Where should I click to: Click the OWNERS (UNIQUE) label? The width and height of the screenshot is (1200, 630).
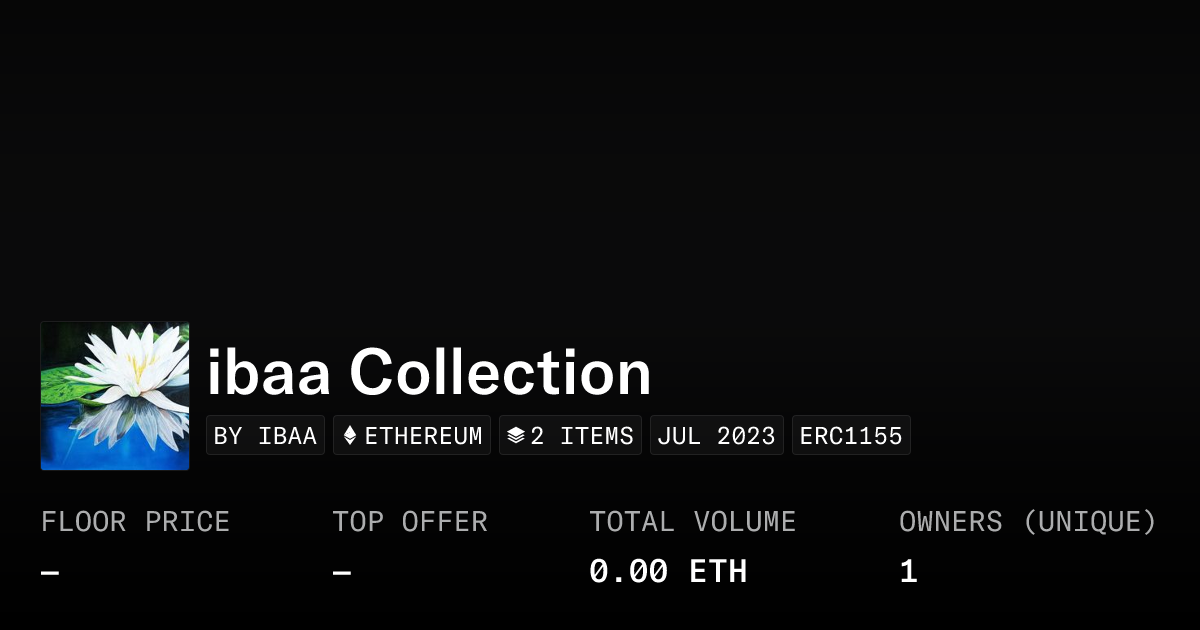(1027, 522)
